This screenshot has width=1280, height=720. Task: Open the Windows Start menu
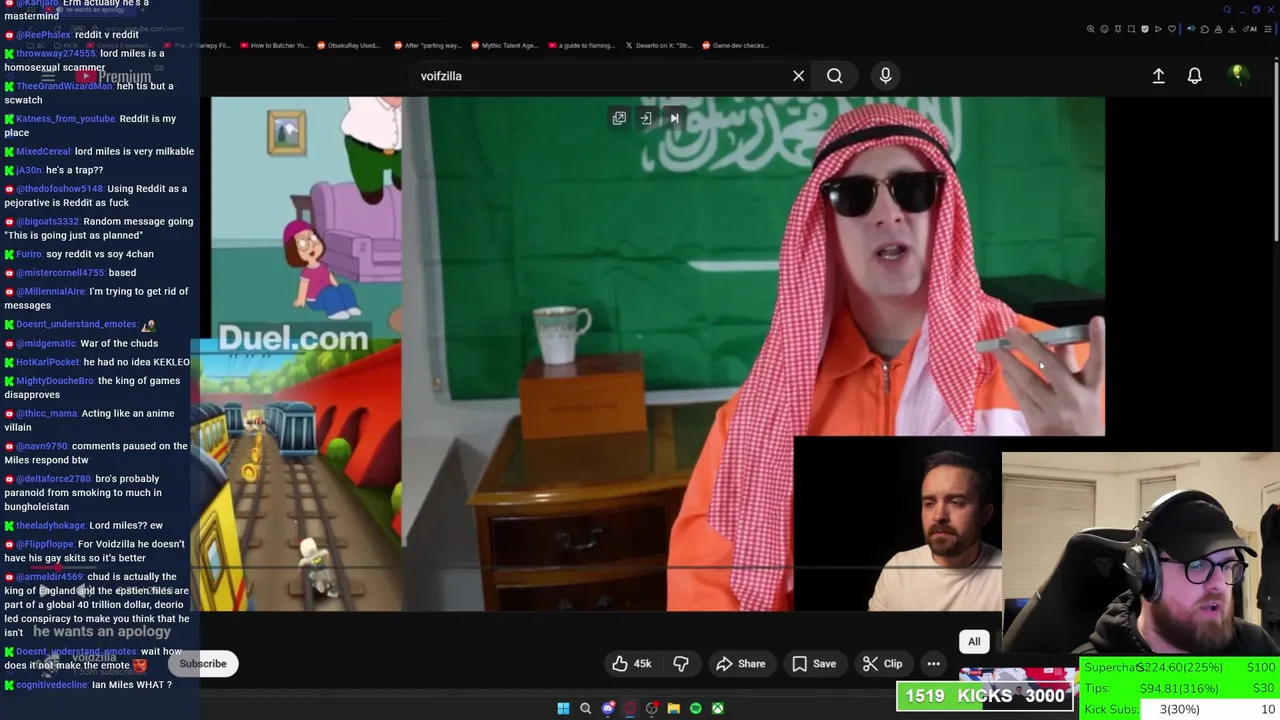[x=563, y=708]
